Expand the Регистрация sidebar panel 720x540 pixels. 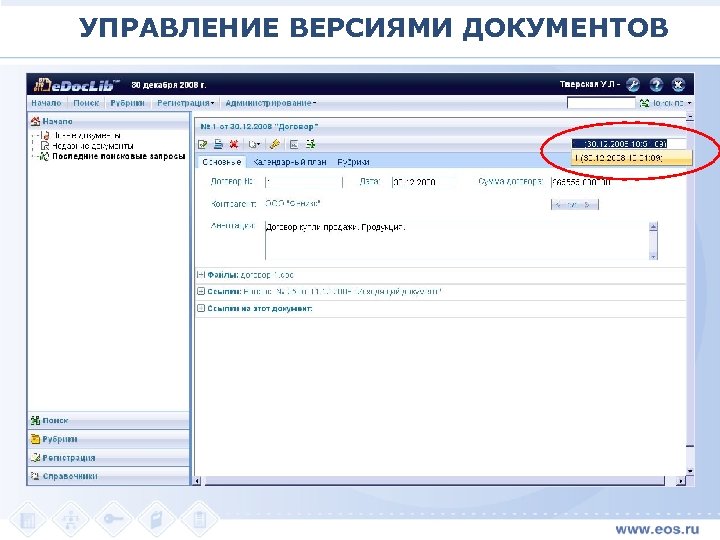(108, 458)
